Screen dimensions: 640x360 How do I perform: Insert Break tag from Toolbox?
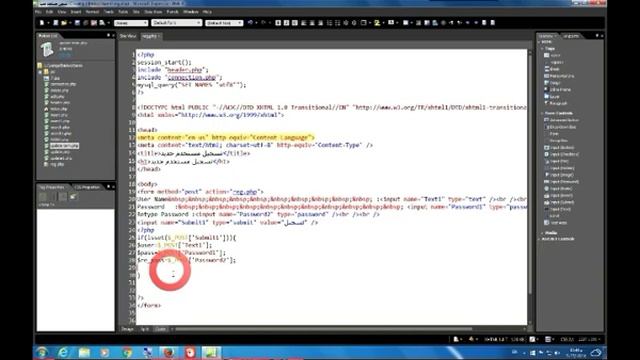(x=552, y=69)
